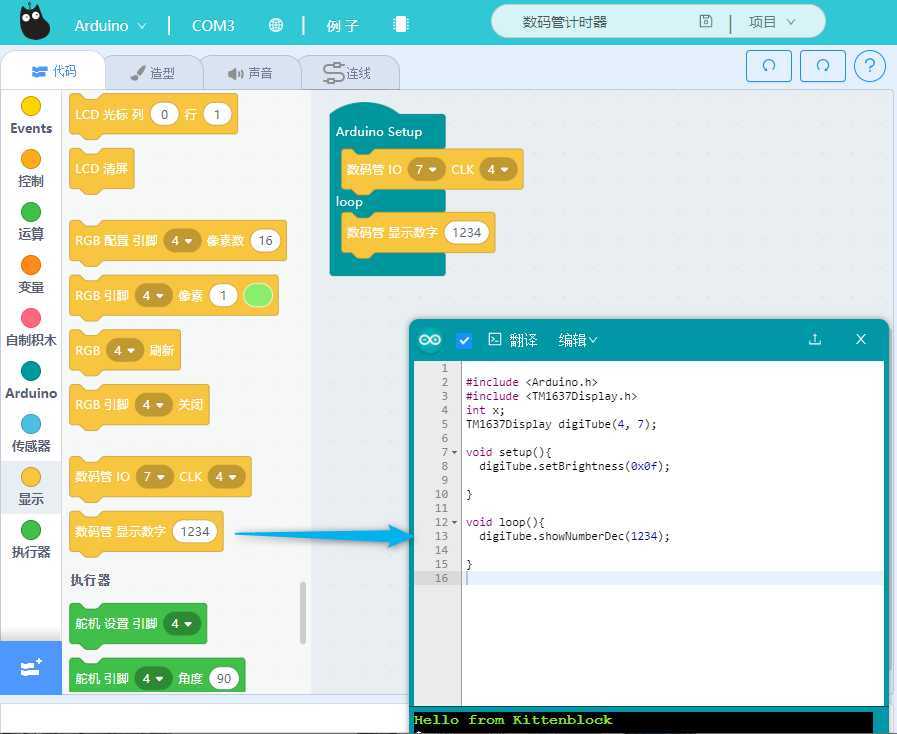Open IO dropdown on palette 数码管 block
The height and width of the screenshot is (734, 897).
154,477
